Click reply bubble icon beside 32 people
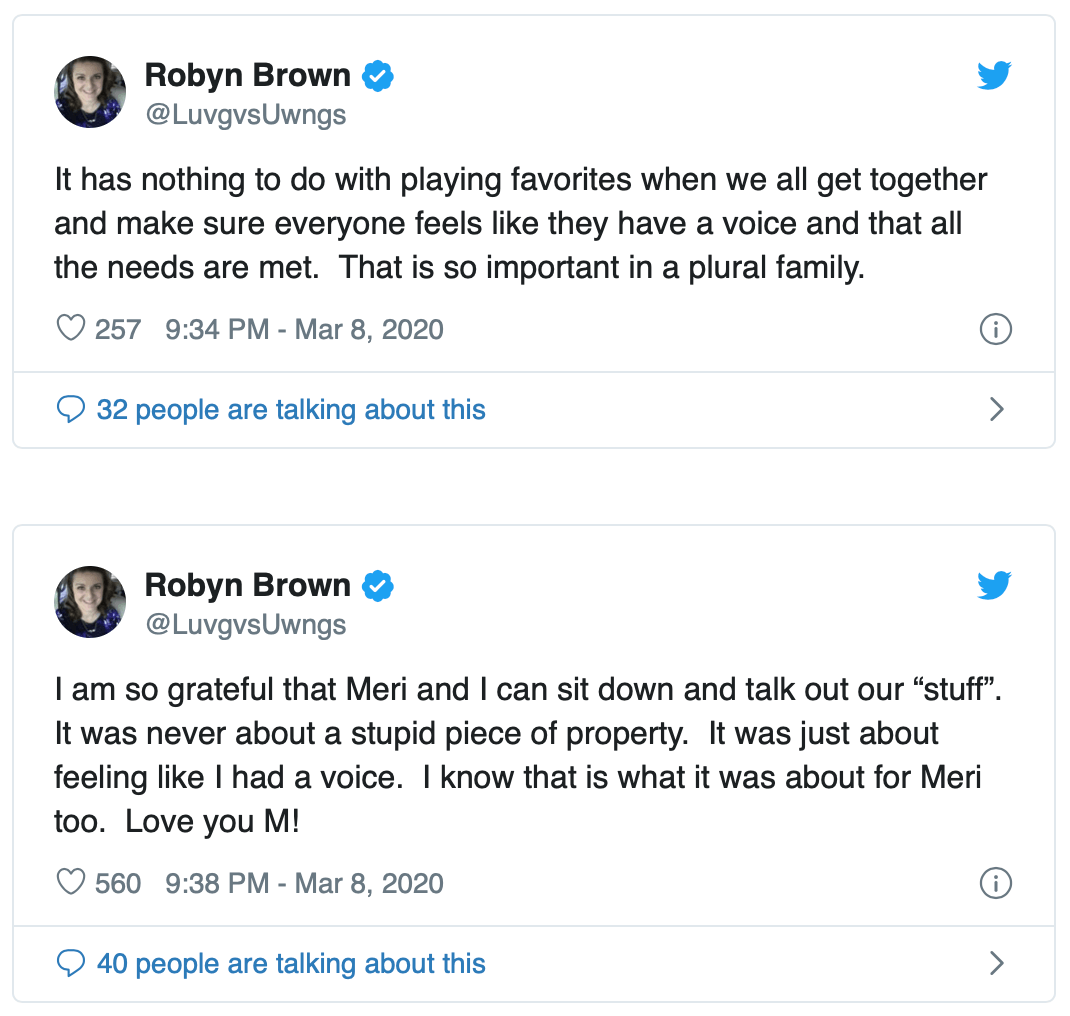 [x=71, y=409]
